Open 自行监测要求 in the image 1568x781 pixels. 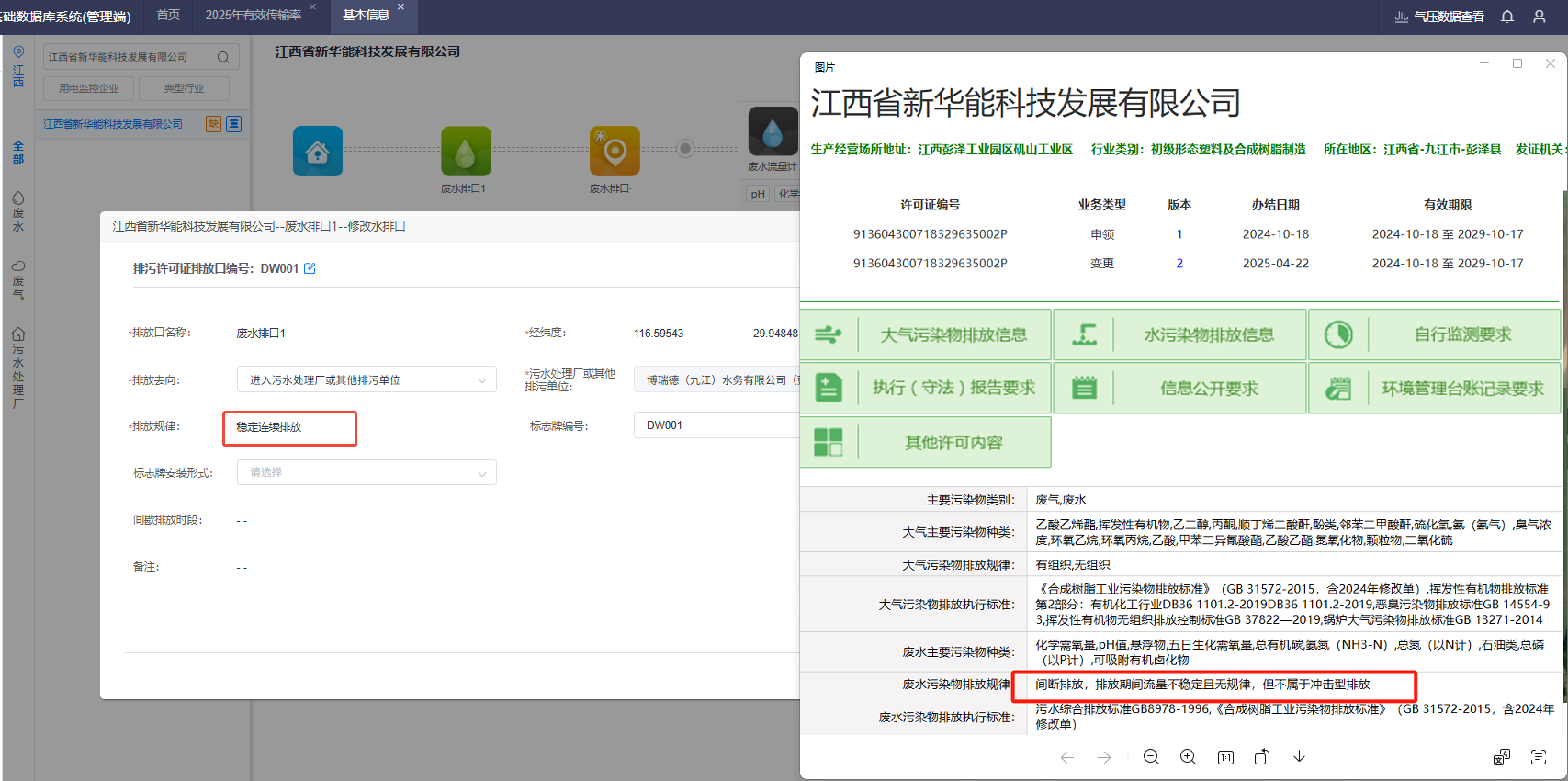tap(1434, 334)
